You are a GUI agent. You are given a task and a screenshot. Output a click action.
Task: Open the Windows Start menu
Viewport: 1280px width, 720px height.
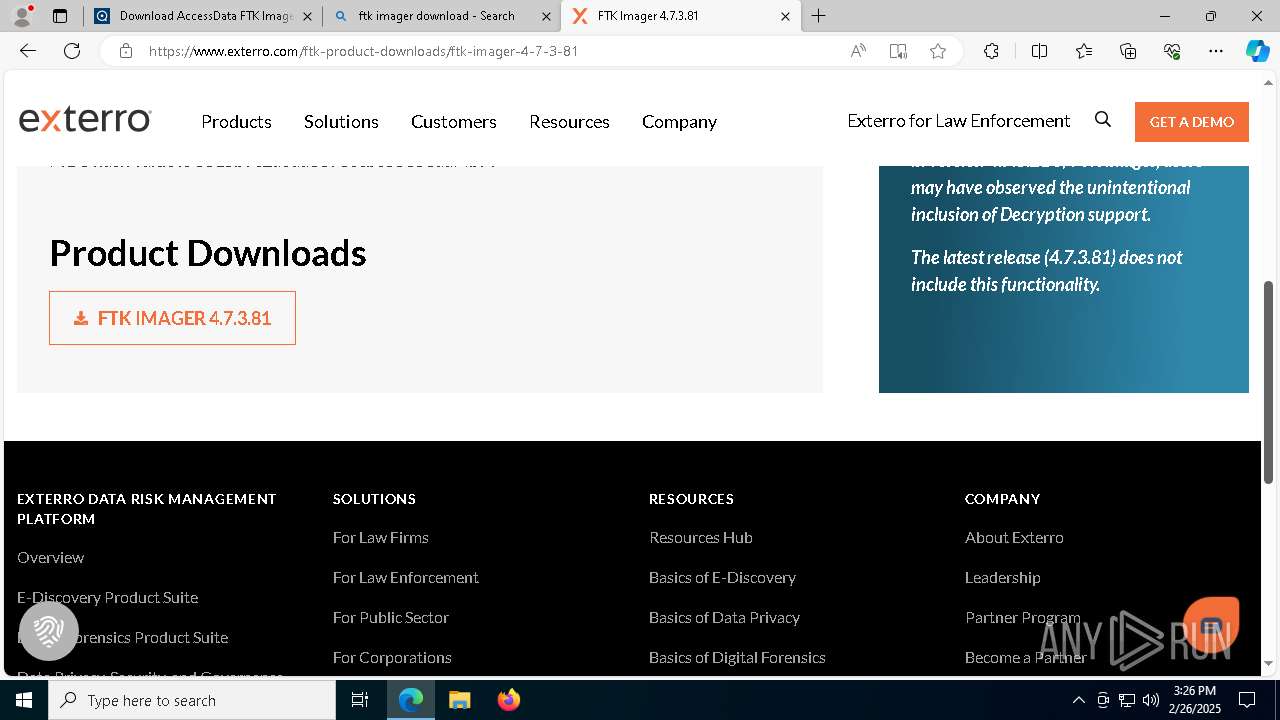point(24,700)
